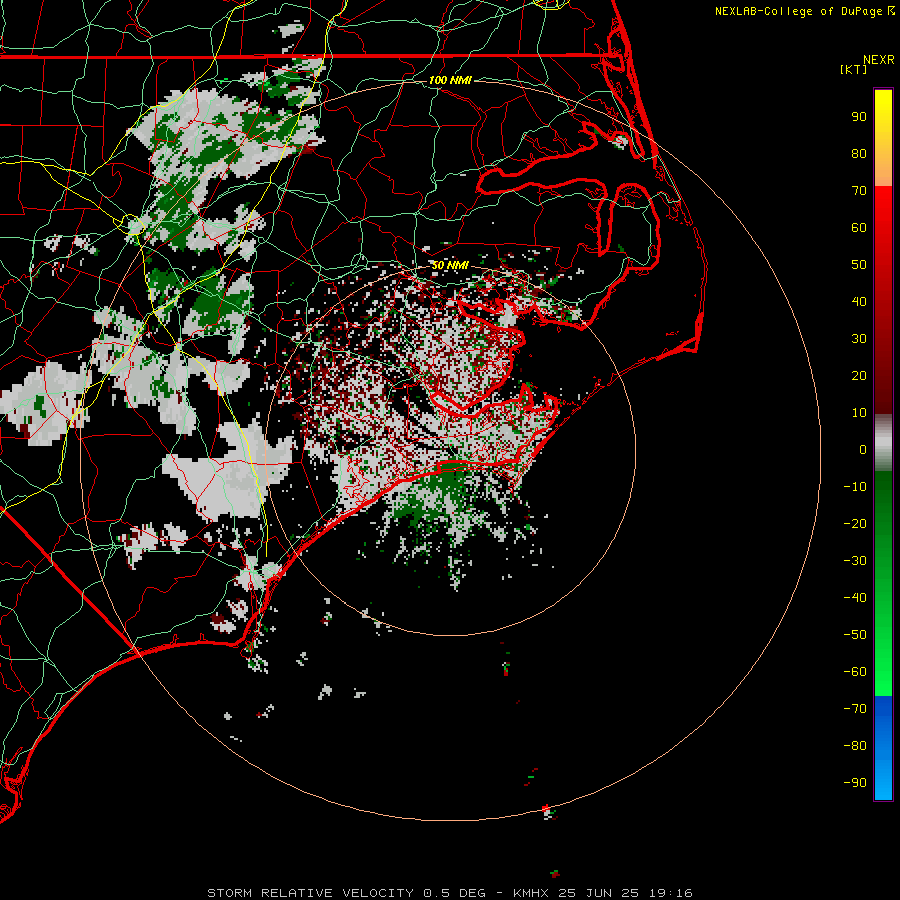
Task: Click the -70 value on the velocity scale
Action: tap(855, 708)
